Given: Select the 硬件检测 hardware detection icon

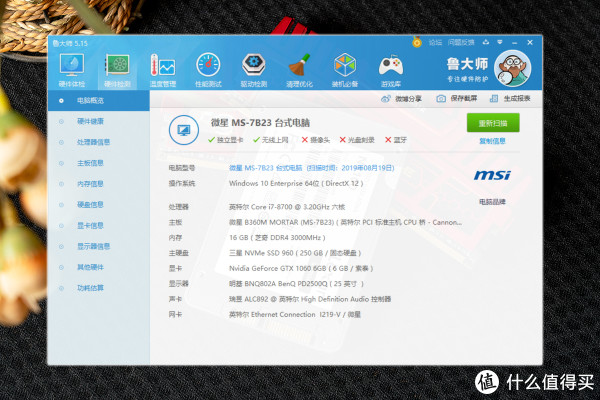Looking at the screenshot, I should point(117,70).
